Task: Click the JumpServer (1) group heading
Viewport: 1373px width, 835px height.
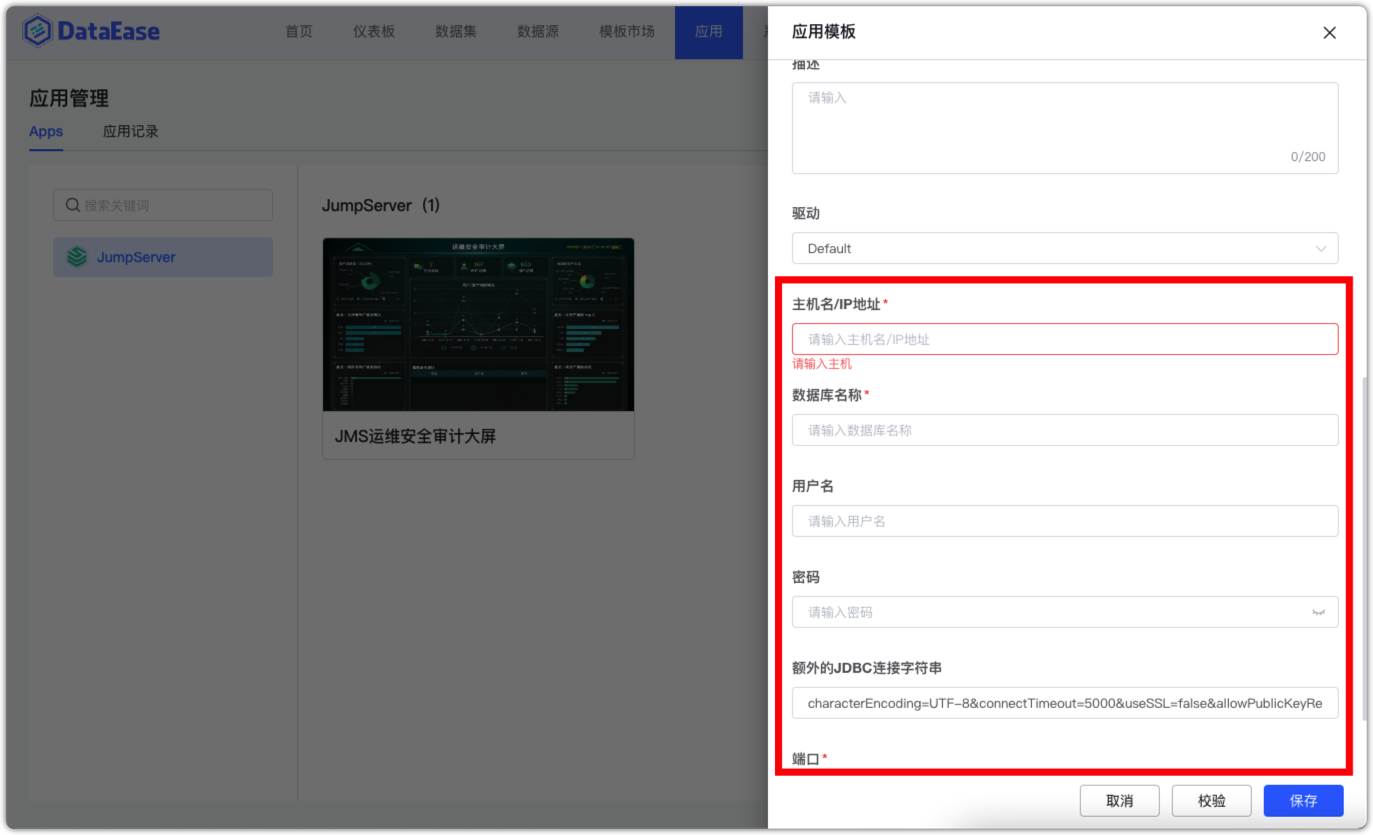Action: pos(381,205)
